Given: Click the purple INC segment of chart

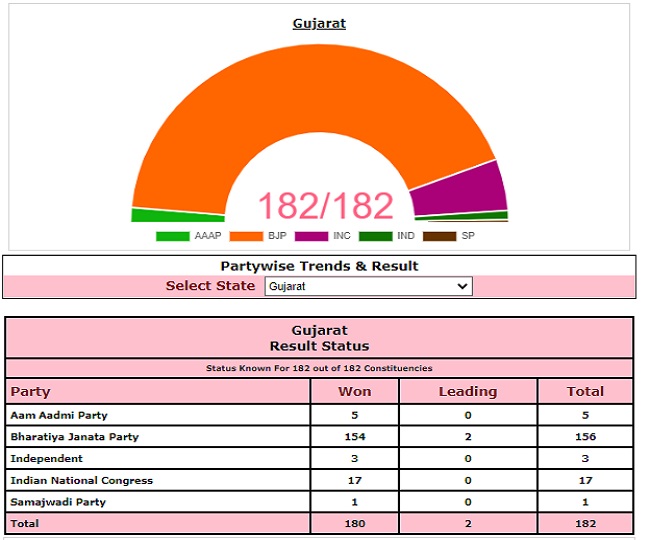Looking at the screenshot, I should (462, 188).
